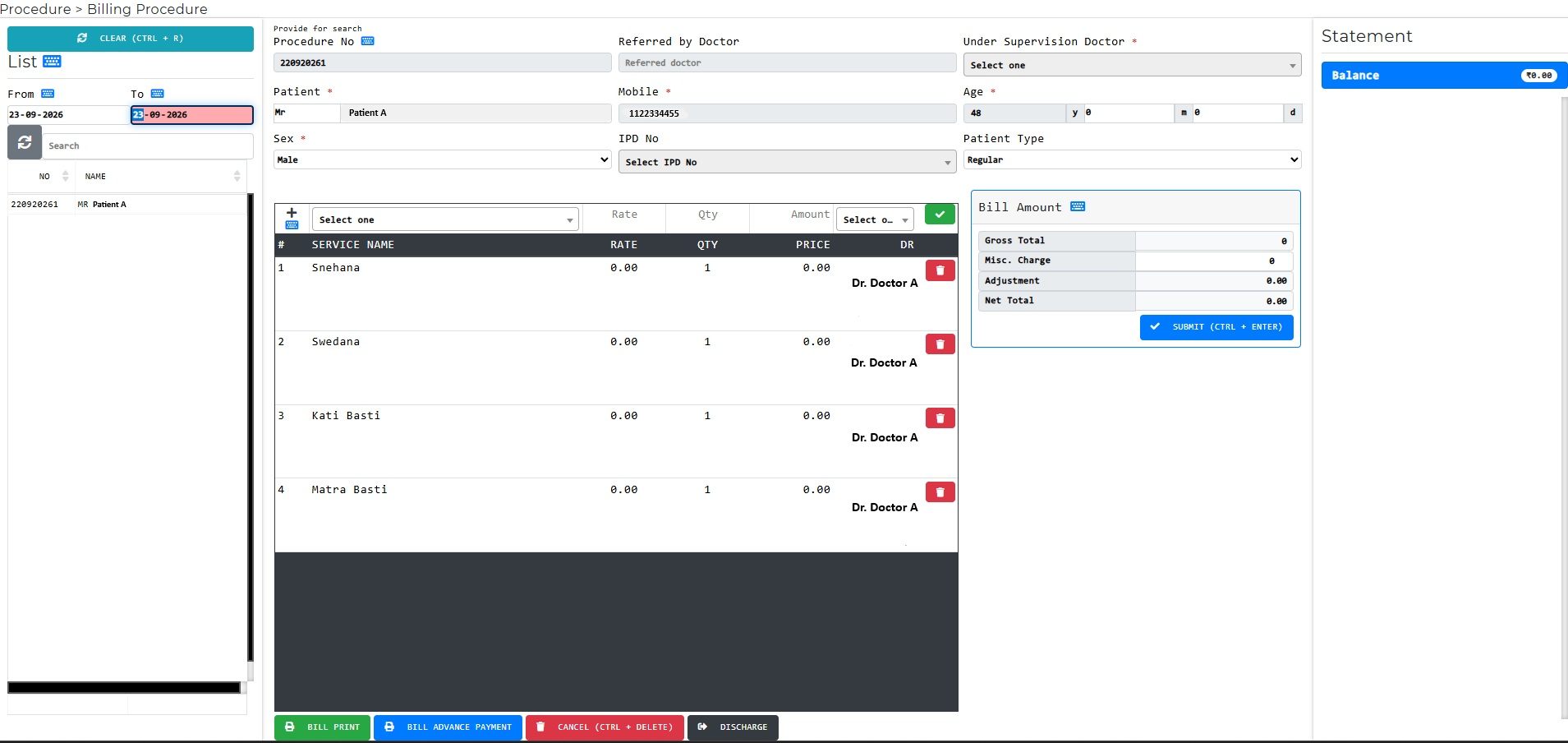Click the Bill Print button
Screen dimensions: 1568x743
(322, 727)
